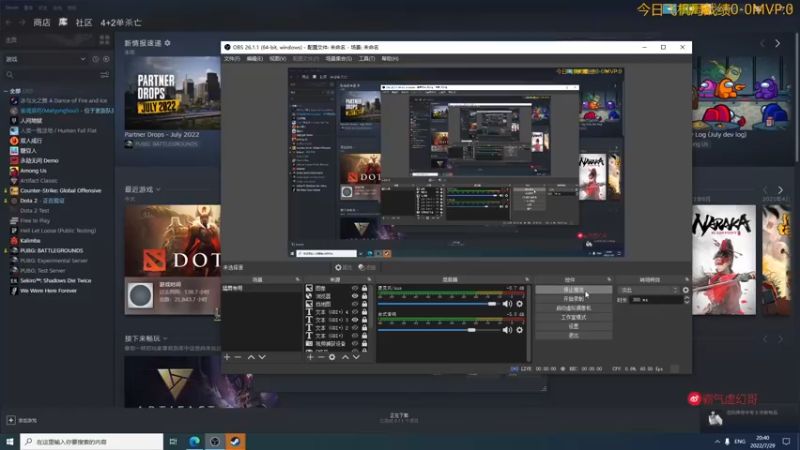Enable 工作室模式 studio mode button

tap(573, 317)
